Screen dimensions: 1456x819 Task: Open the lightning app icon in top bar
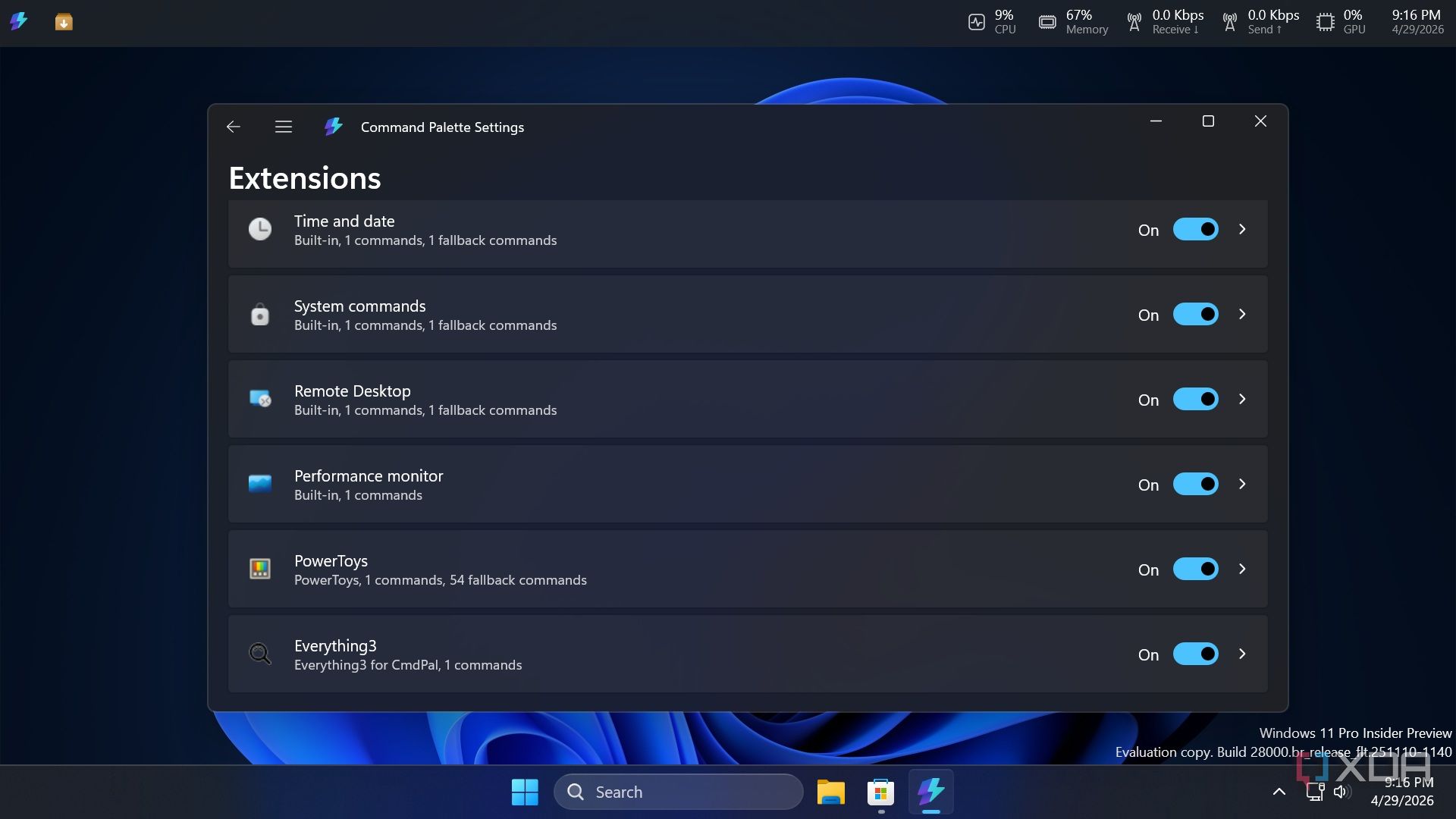pos(19,21)
